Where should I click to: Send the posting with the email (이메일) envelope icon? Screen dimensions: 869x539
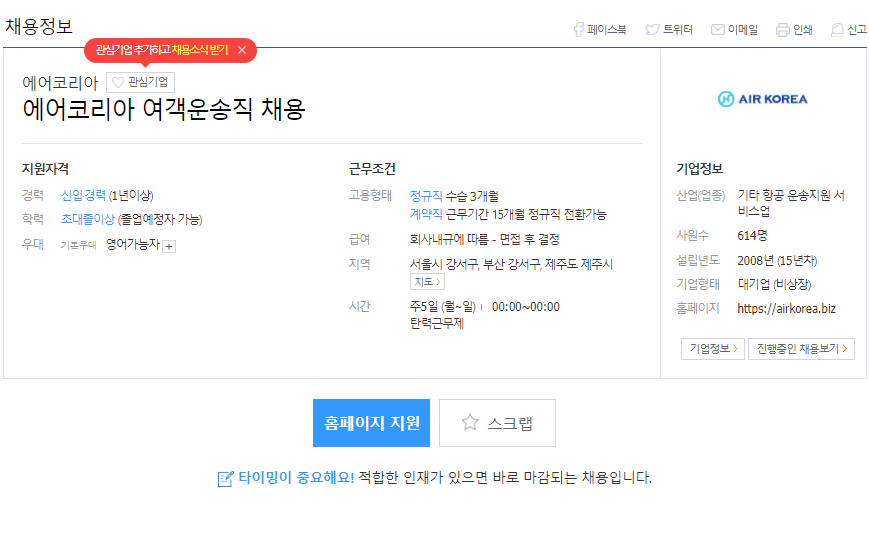pos(718,29)
